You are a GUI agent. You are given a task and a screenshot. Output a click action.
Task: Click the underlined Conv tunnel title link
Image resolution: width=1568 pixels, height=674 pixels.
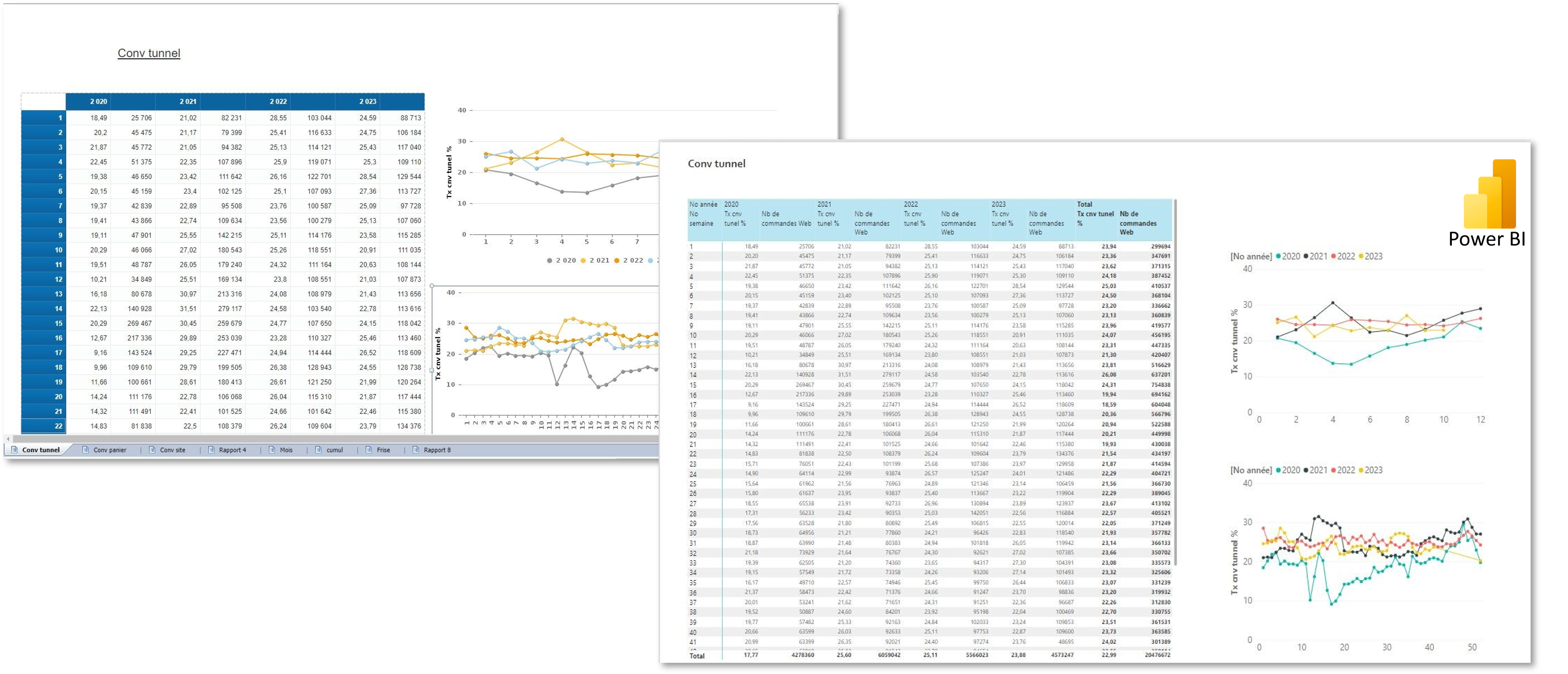point(149,53)
